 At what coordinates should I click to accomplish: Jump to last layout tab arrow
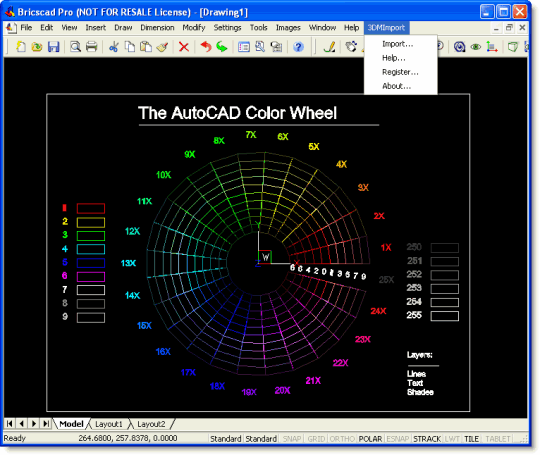[x=46, y=423]
